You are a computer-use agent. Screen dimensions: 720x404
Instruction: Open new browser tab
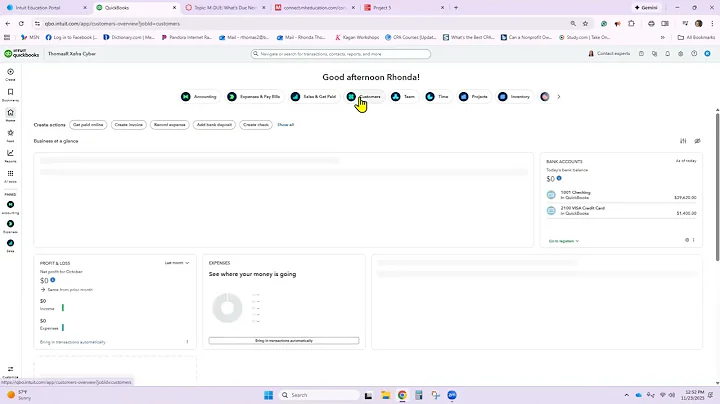tap(456, 8)
